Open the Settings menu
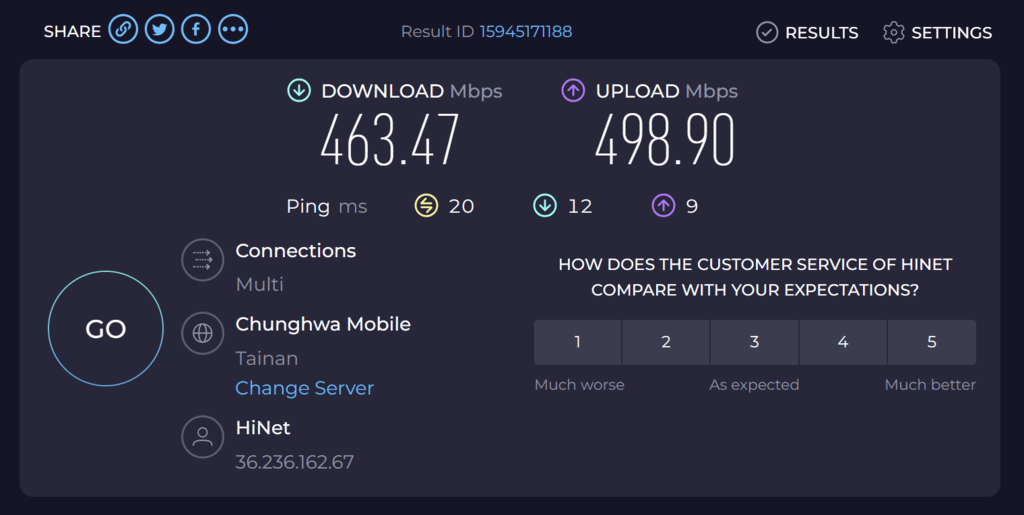The image size is (1024, 515). 937,32
